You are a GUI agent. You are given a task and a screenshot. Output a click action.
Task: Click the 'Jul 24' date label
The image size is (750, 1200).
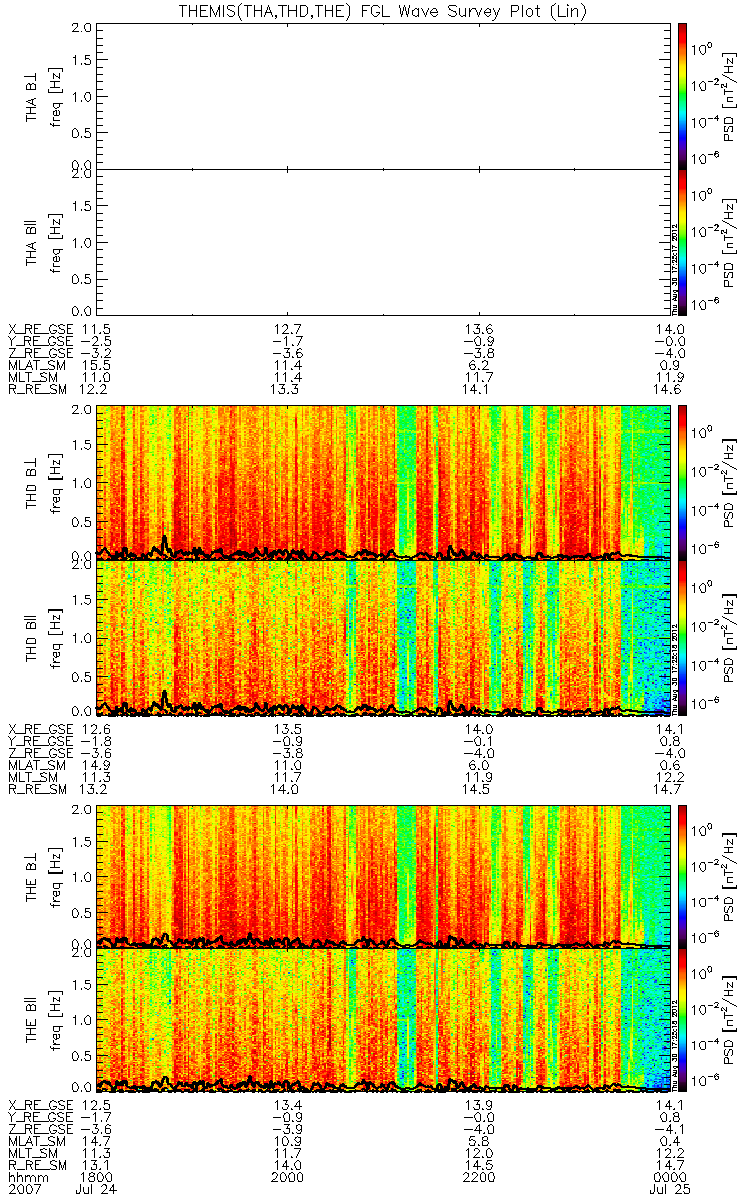point(90,1190)
